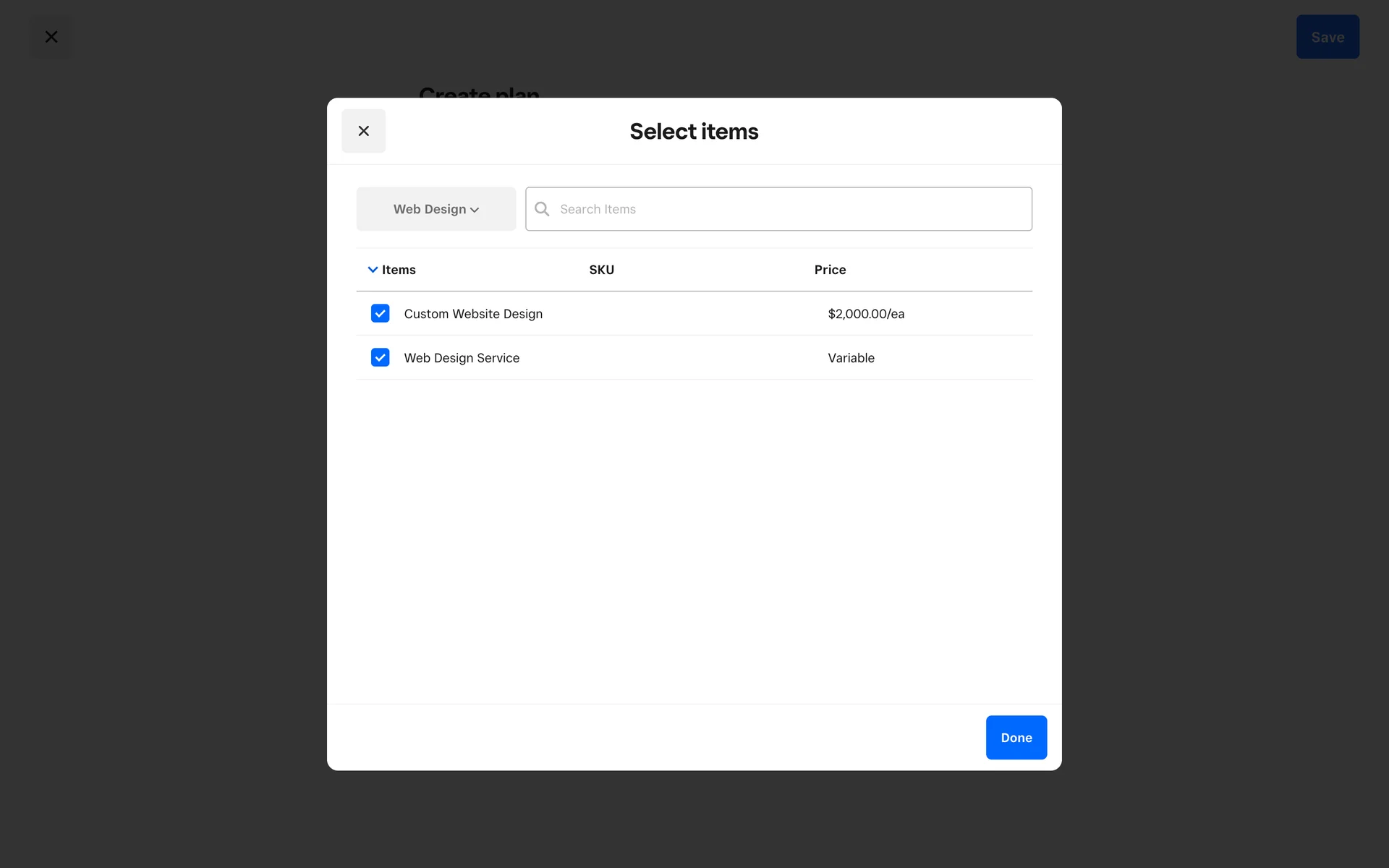Click the SKU column header
The height and width of the screenshot is (868, 1389).
(x=601, y=270)
